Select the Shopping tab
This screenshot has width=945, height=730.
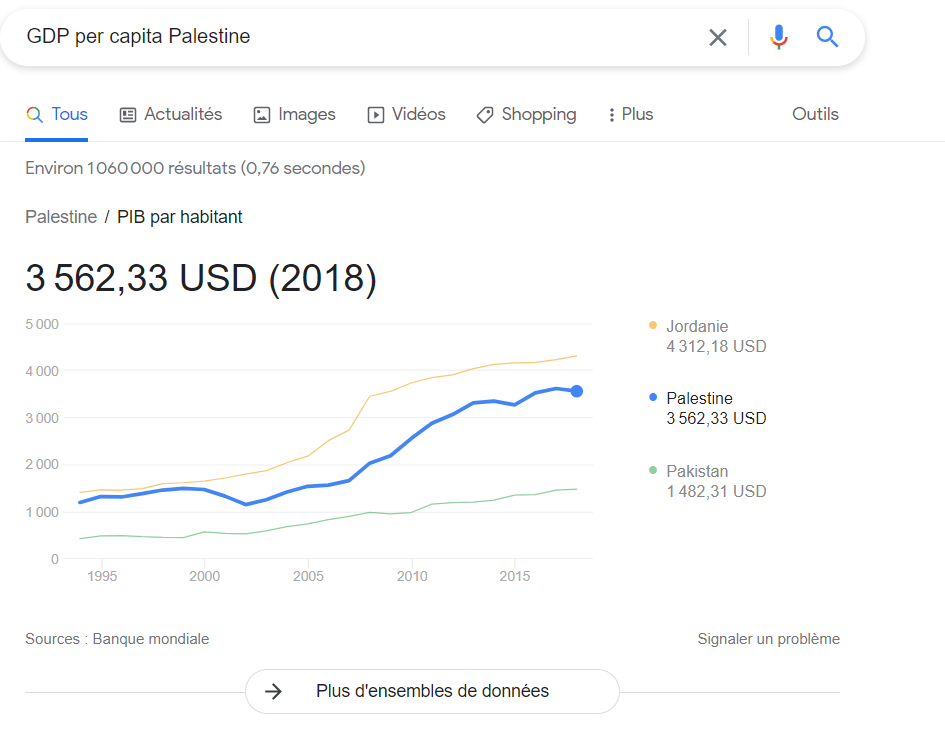[526, 114]
